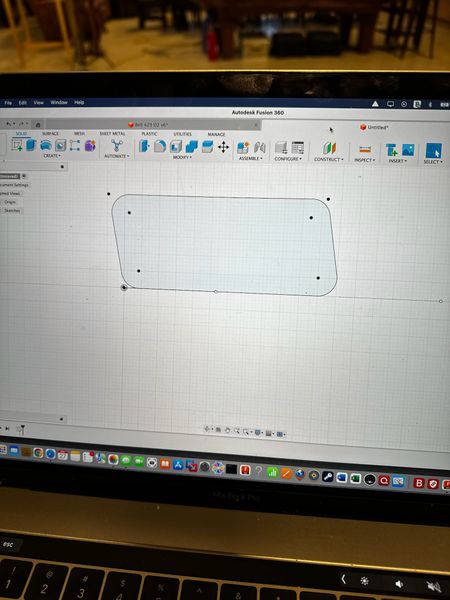
Task: Open Safari from the Dock
Action: [51, 454]
